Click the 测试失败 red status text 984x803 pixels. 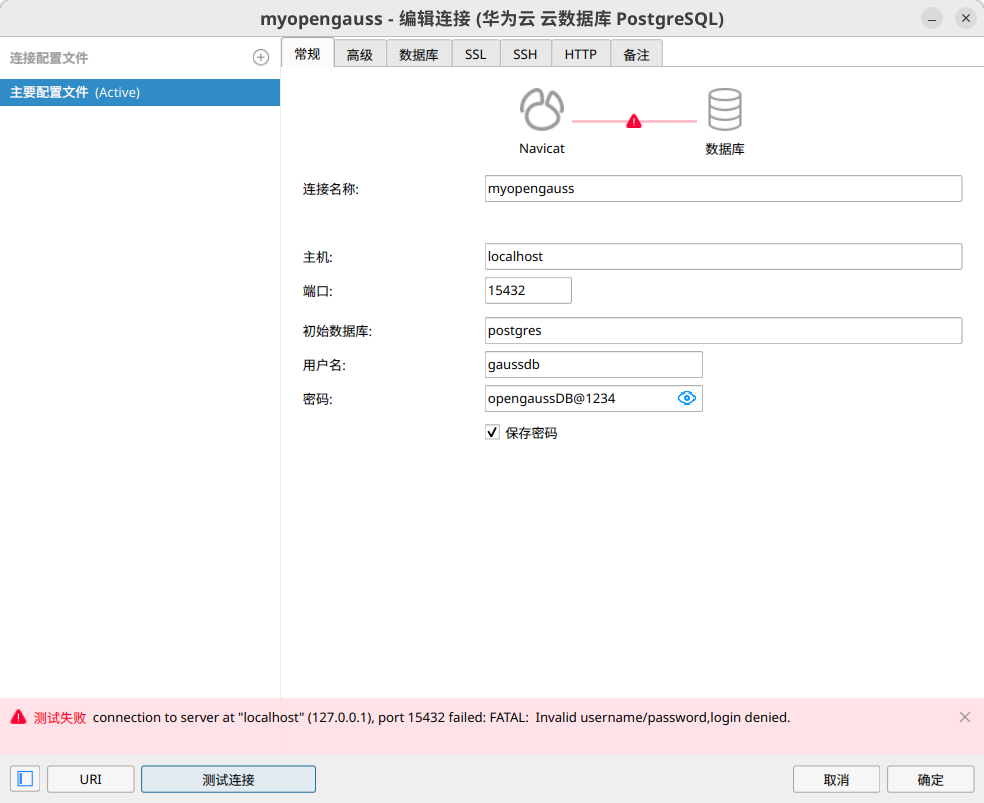pos(60,717)
